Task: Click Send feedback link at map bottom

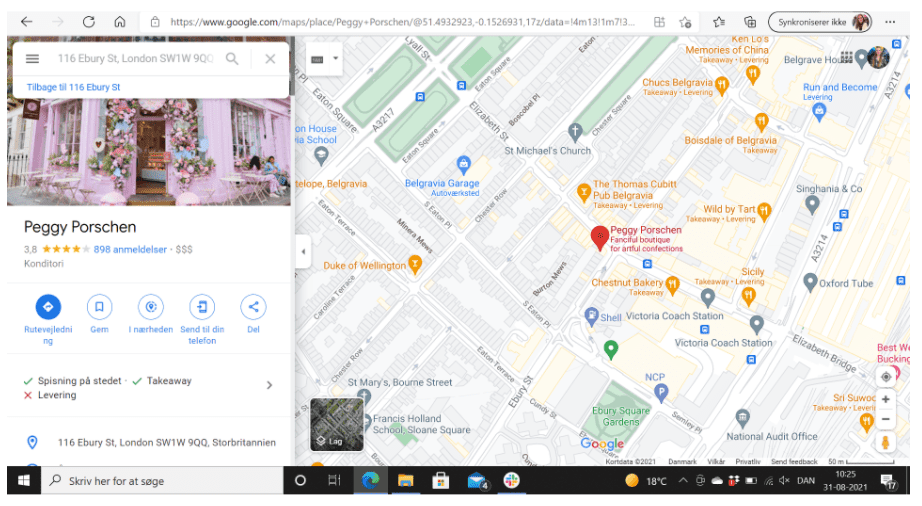Action: pyautogui.click(x=794, y=462)
